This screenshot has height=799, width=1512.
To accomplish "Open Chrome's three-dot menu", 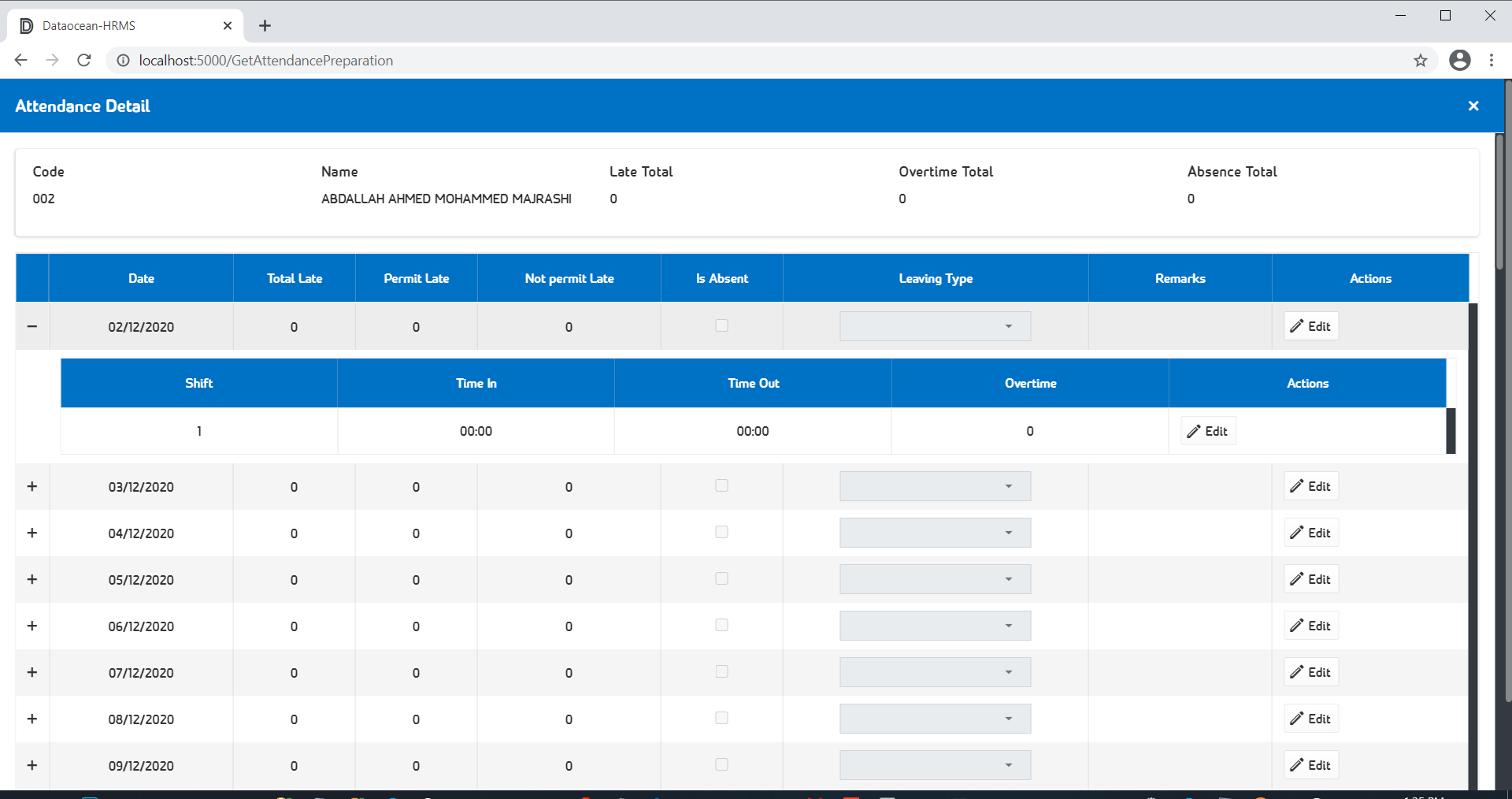I will (x=1492, y=61).
